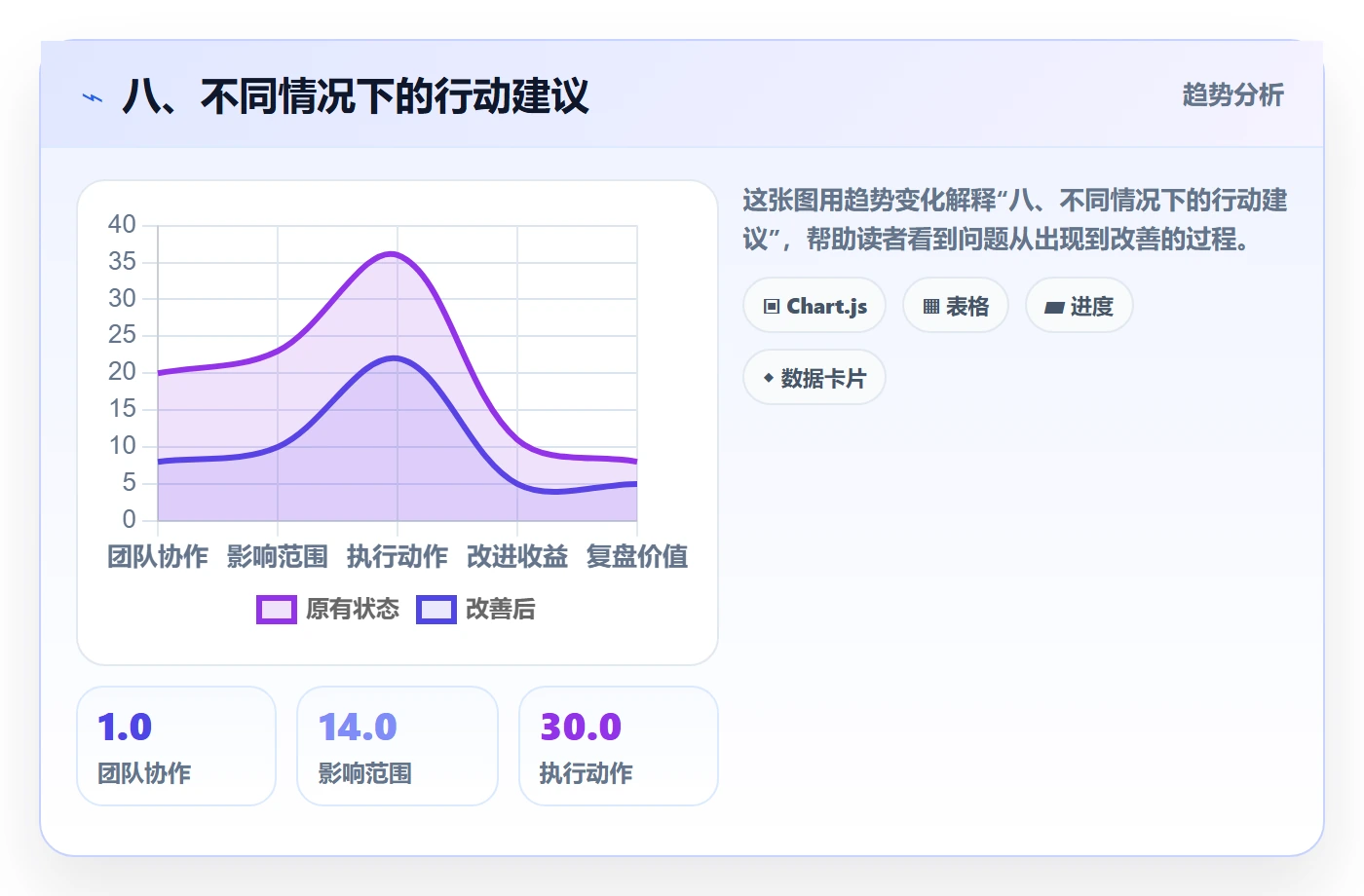1364x896 pixels.
Task: Click the 执行动作 x-axis label
Action: coord(398,556)
